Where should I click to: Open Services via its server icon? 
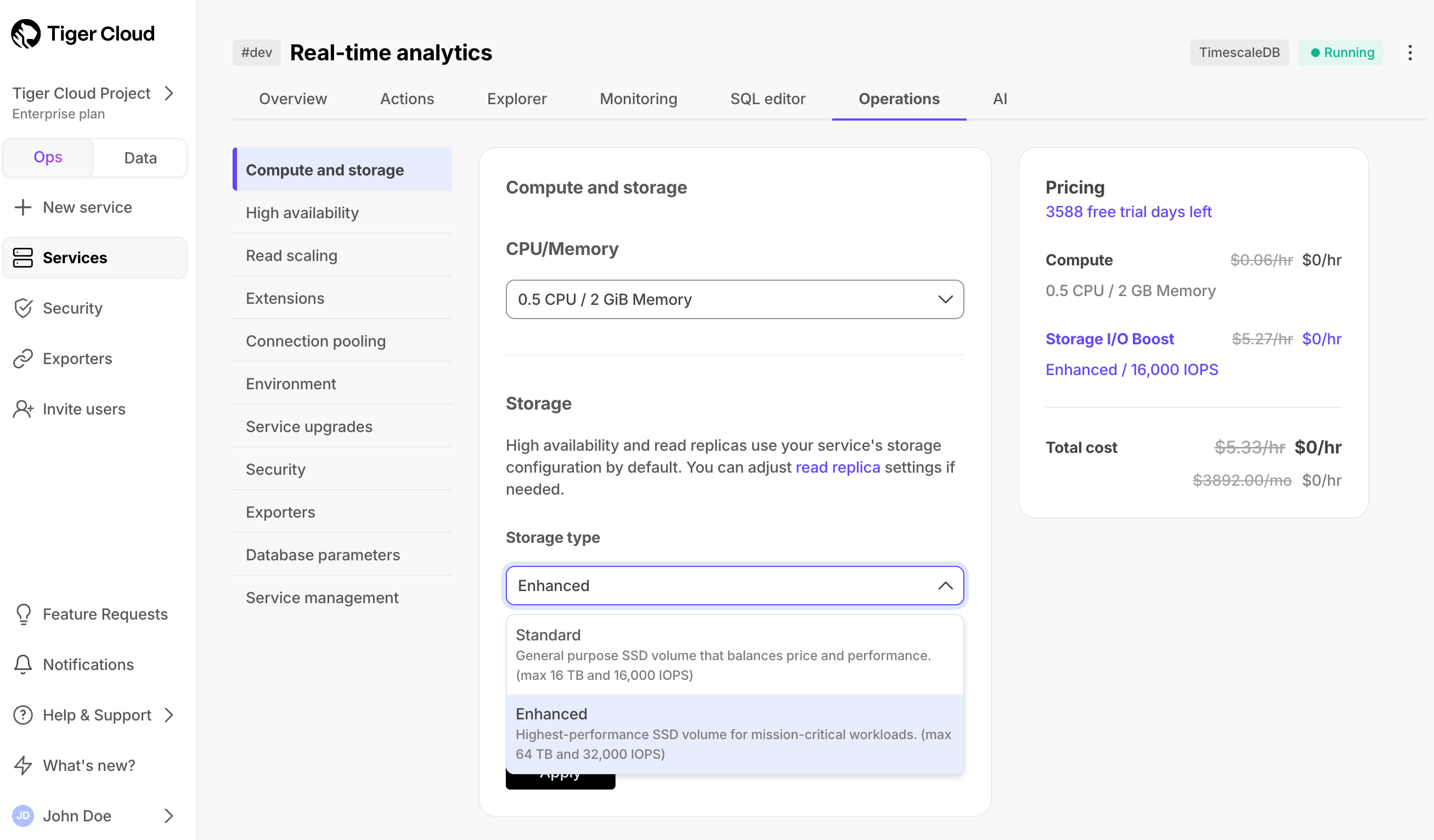point(22,258)
